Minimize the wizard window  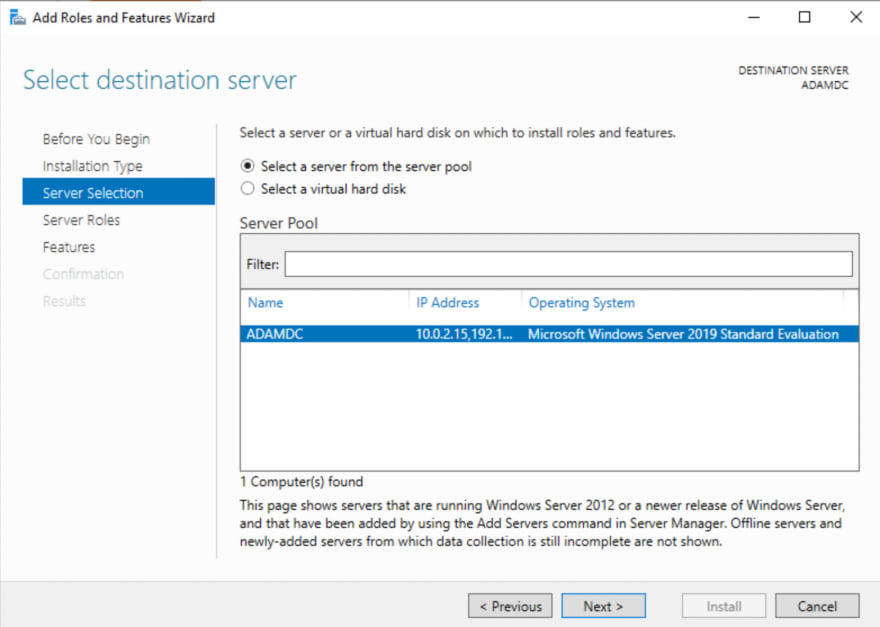point(754,17)
